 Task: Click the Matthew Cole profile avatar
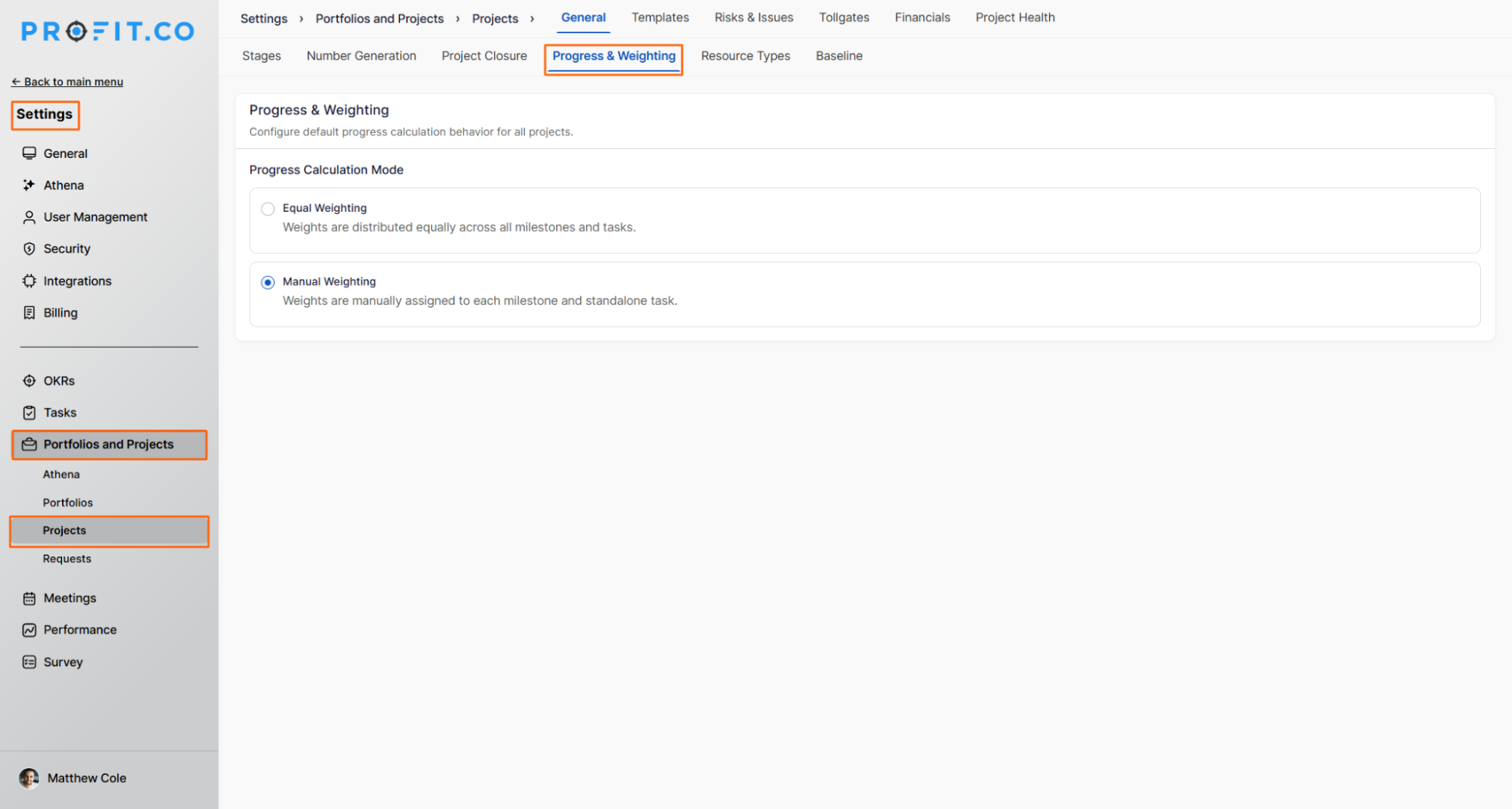click(29, 778)
